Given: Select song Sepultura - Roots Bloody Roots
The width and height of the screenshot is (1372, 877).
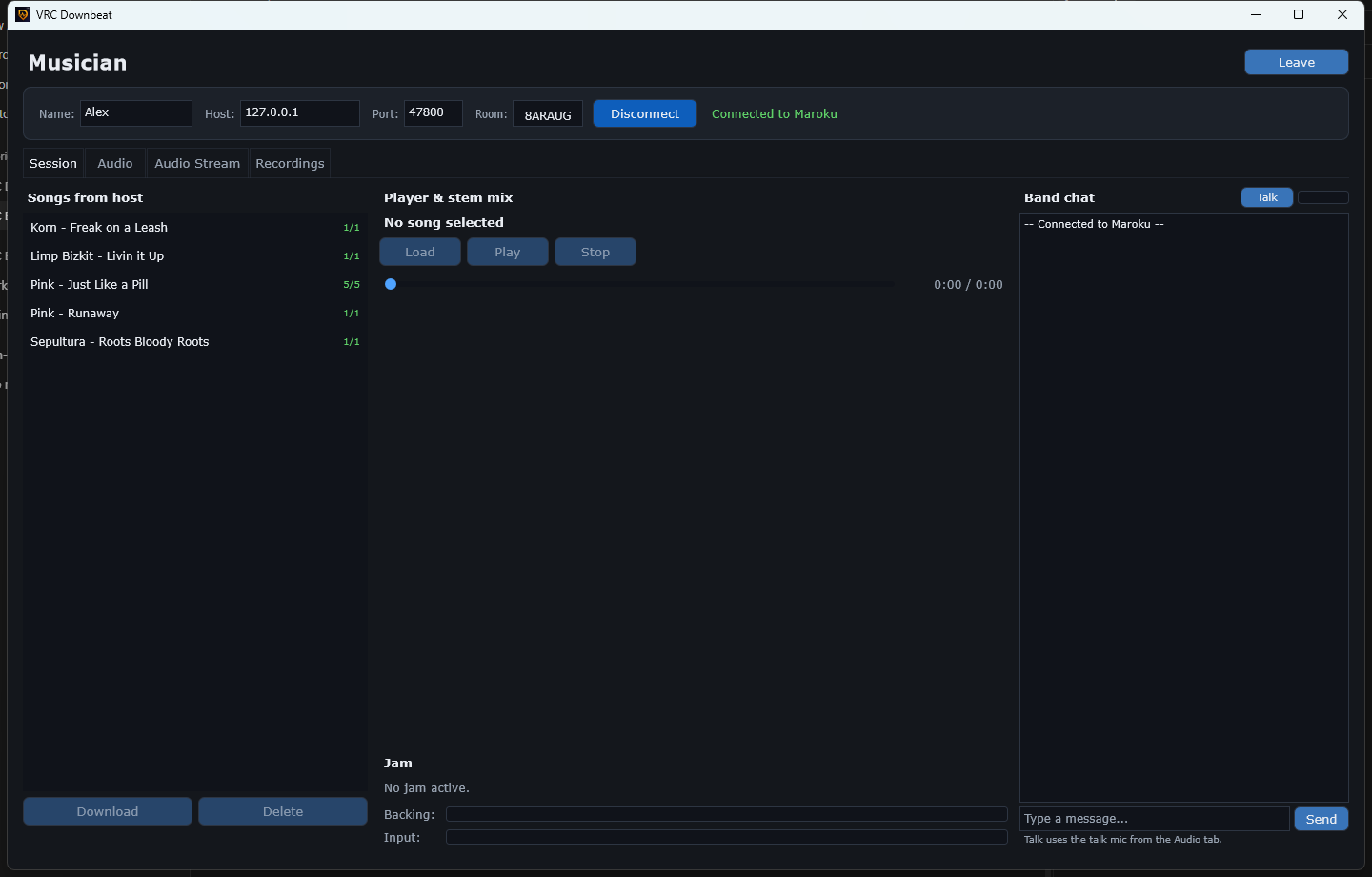Looking at the screenshot, I should (195, 341).
